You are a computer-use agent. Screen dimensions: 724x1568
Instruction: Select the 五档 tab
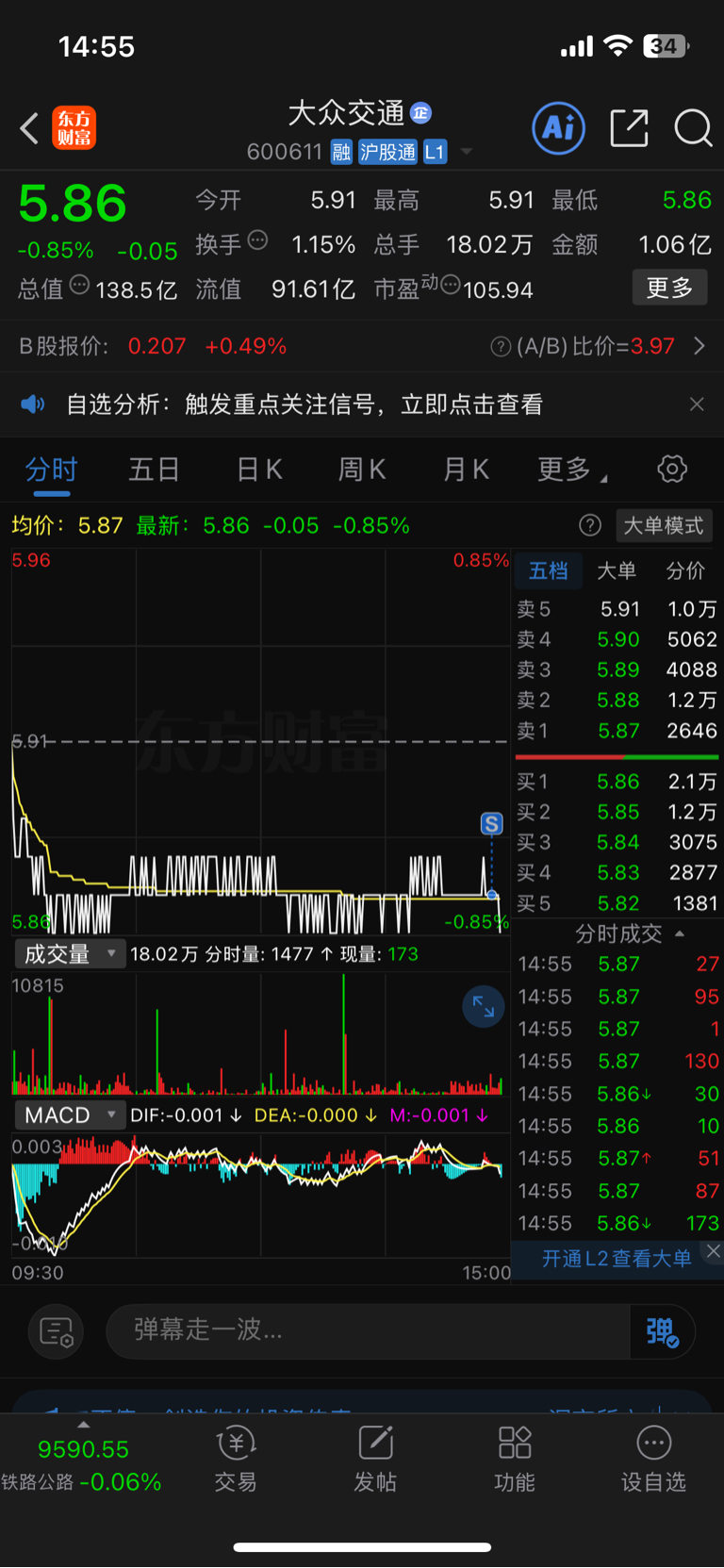(x=548, y=570)
